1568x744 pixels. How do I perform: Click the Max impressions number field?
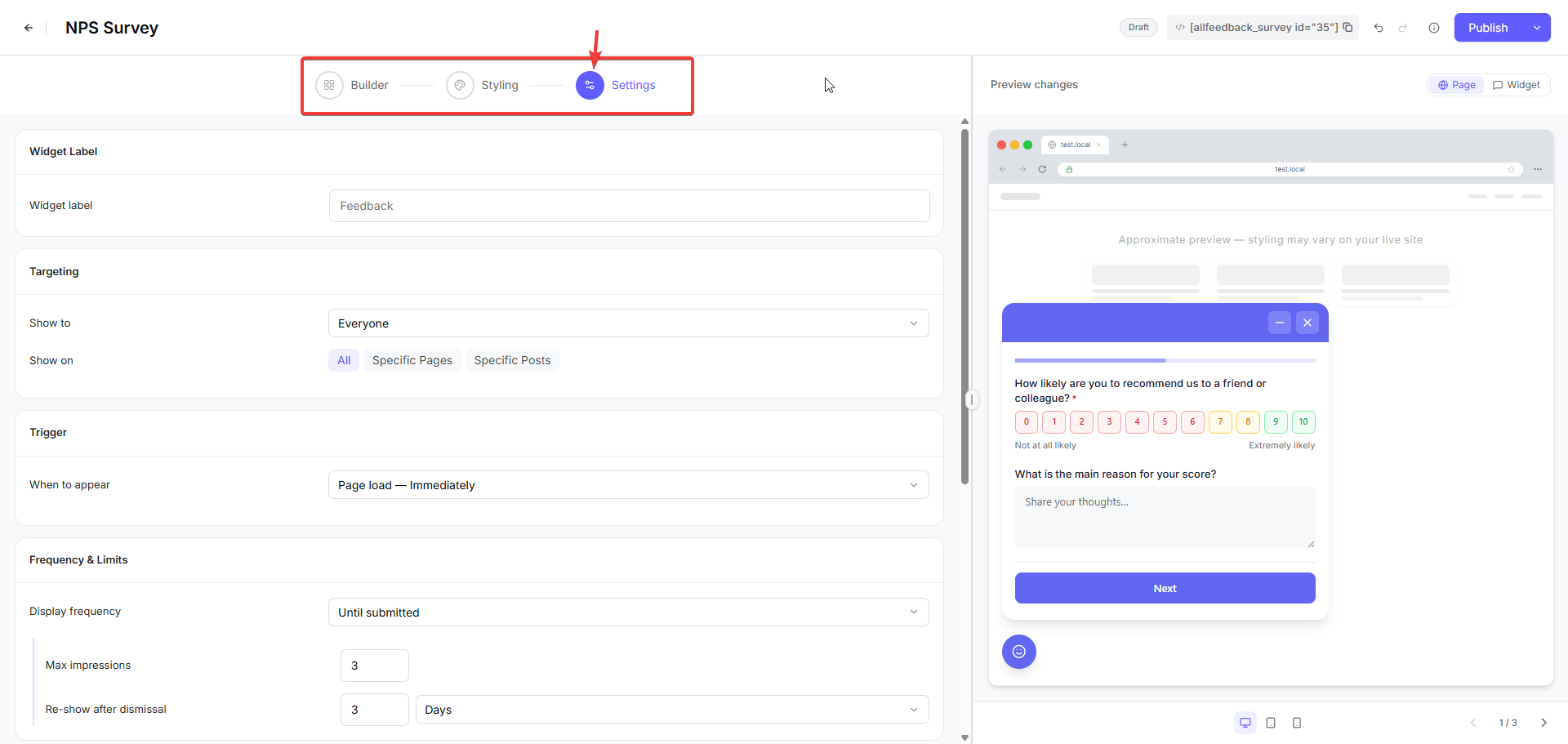pyautogui.click(x=375, y=666)
